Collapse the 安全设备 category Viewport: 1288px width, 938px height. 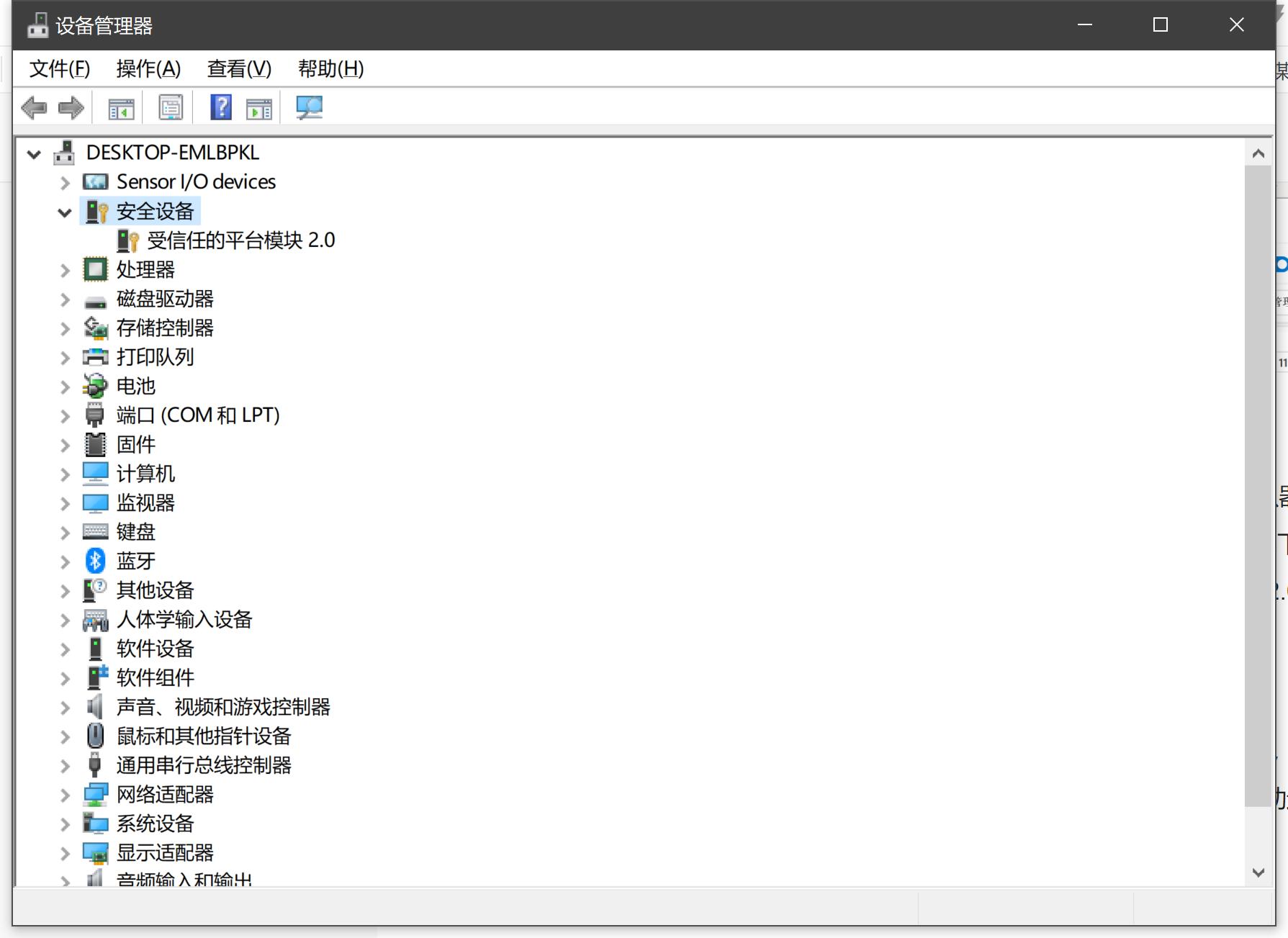[65, 212]
